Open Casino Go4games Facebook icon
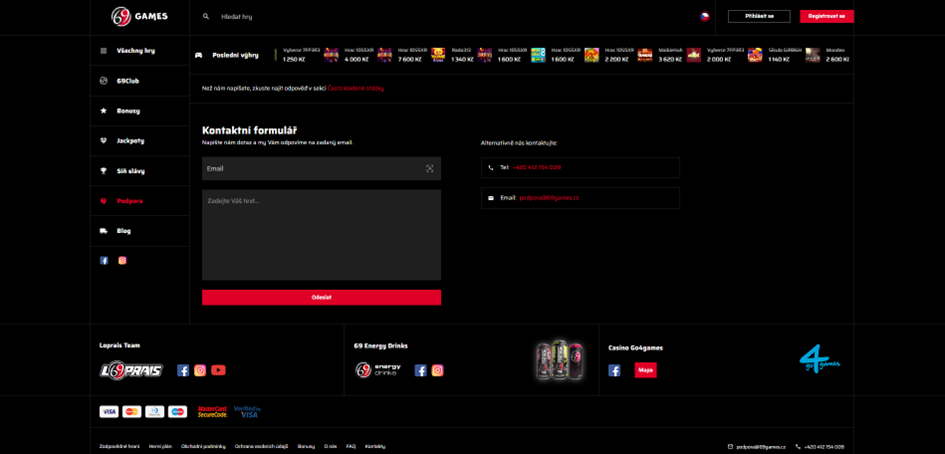This screenshot has width=945, height=454. 614,370
